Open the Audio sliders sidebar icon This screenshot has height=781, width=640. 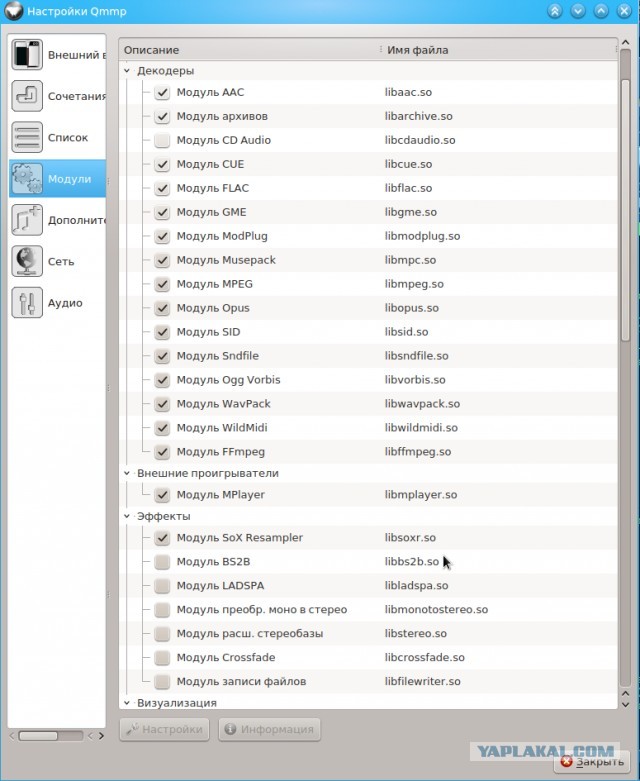pyautogui.click(x=27, y=303)
